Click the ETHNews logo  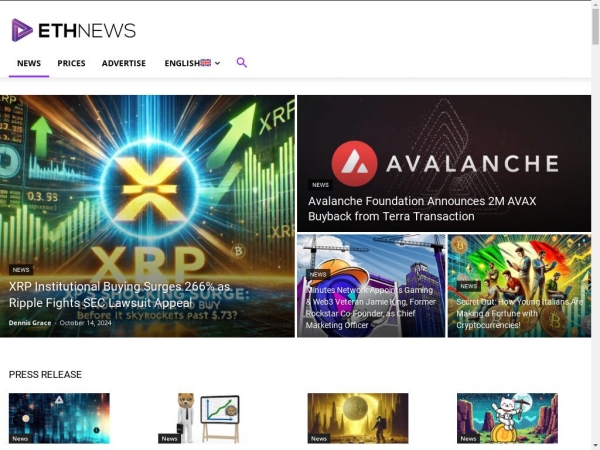(x=74, y=30)
